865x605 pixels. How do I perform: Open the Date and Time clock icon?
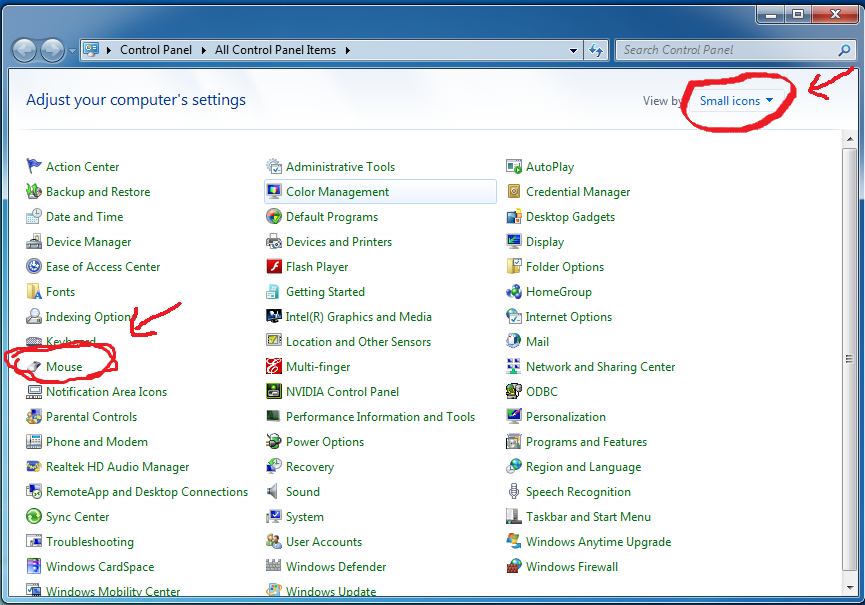coord(34,216)
